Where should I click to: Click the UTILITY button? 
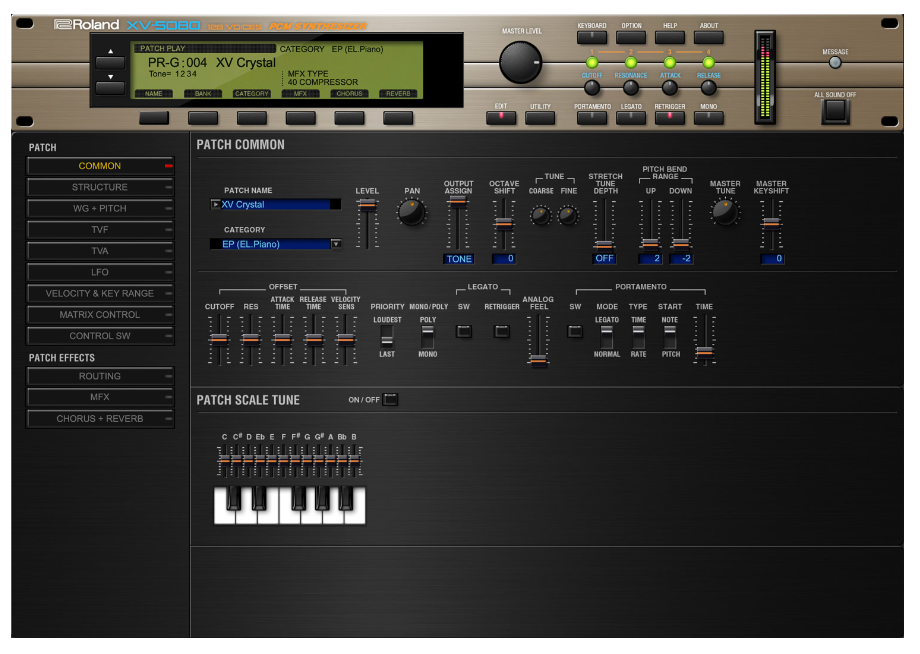[x=540, y=118]
